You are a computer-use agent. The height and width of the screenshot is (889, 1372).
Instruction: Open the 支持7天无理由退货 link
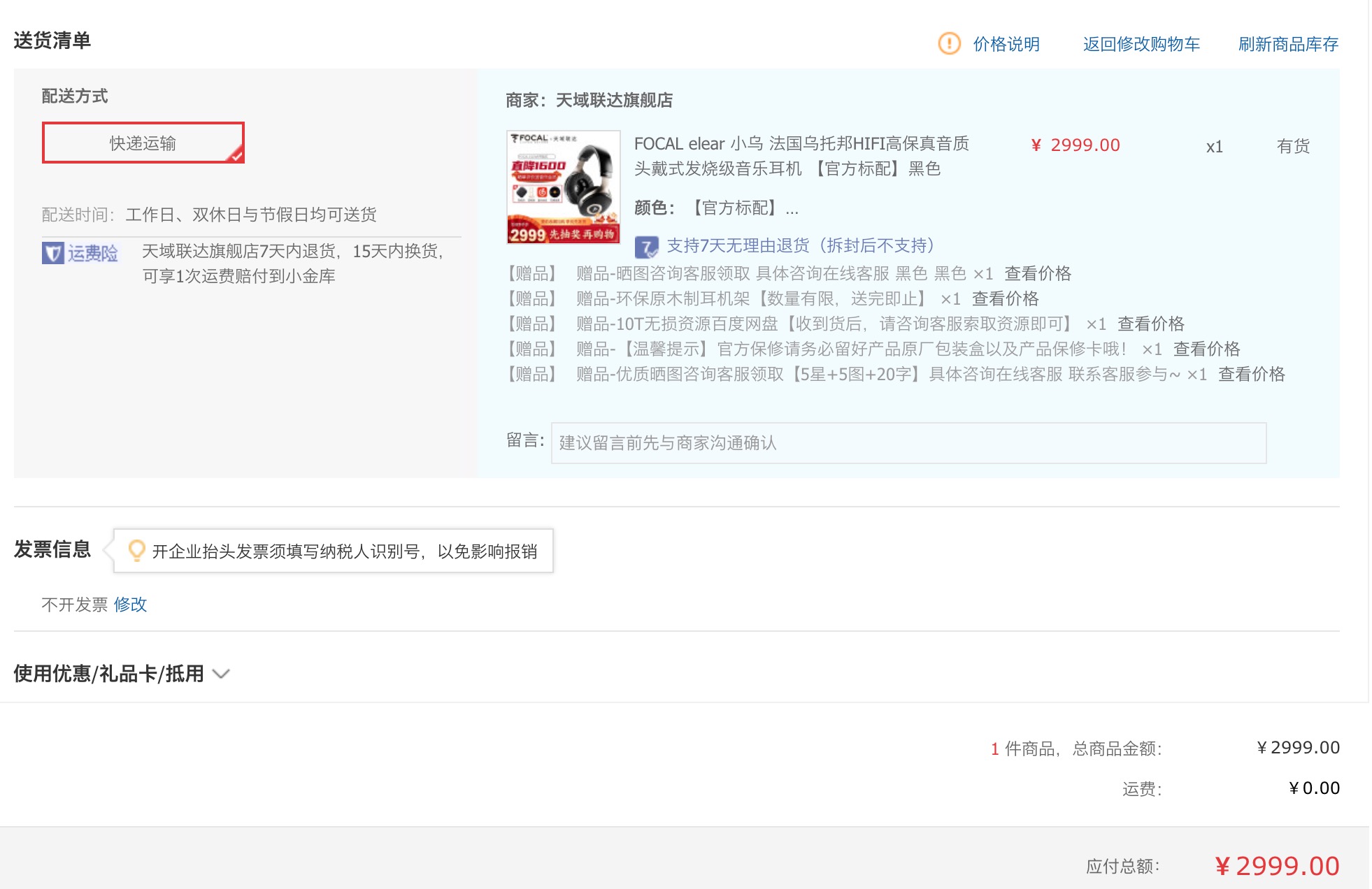click(x=800, y=245)
